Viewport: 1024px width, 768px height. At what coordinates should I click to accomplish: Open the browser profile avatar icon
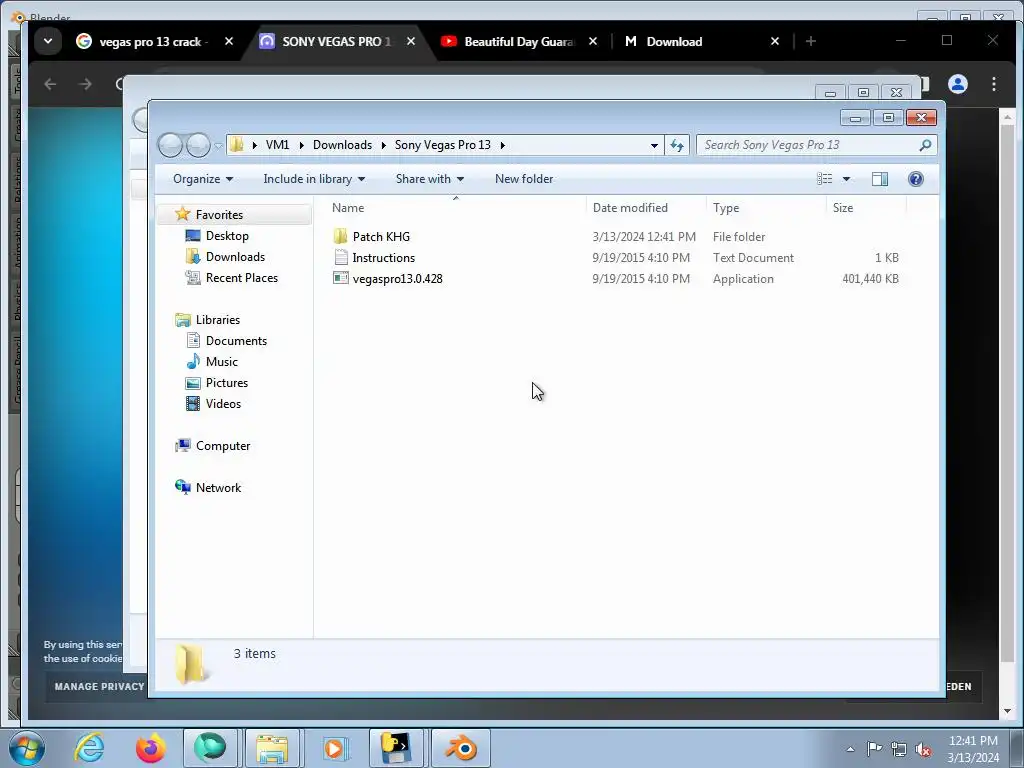tap(958, 84)
